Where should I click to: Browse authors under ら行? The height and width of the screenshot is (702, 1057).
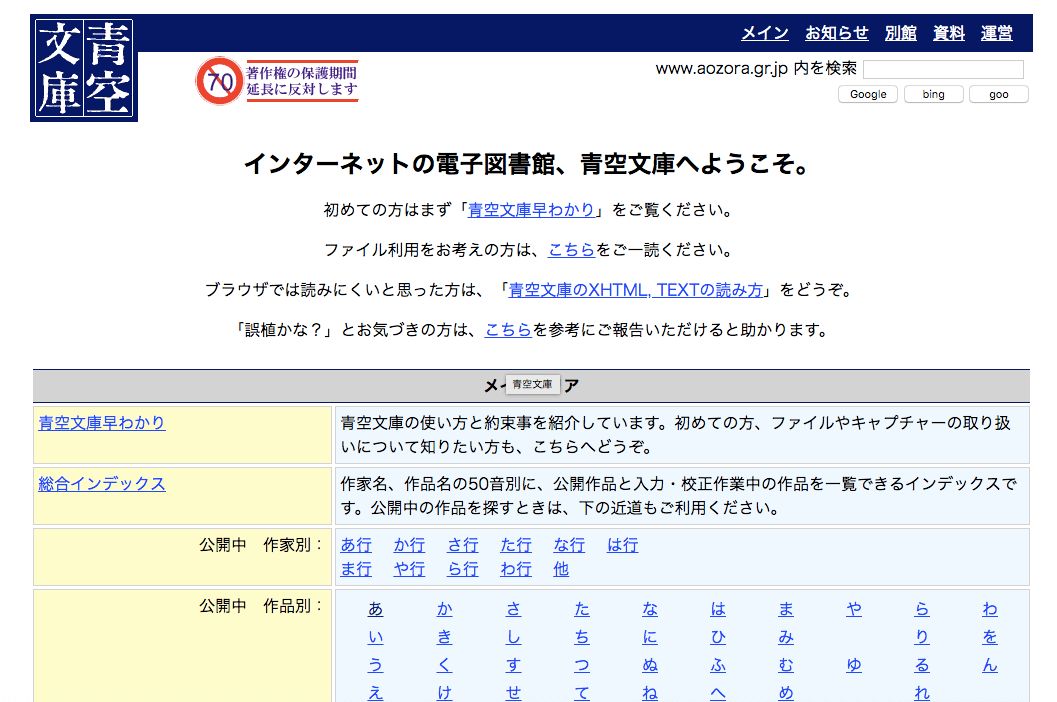click(463, 569)
